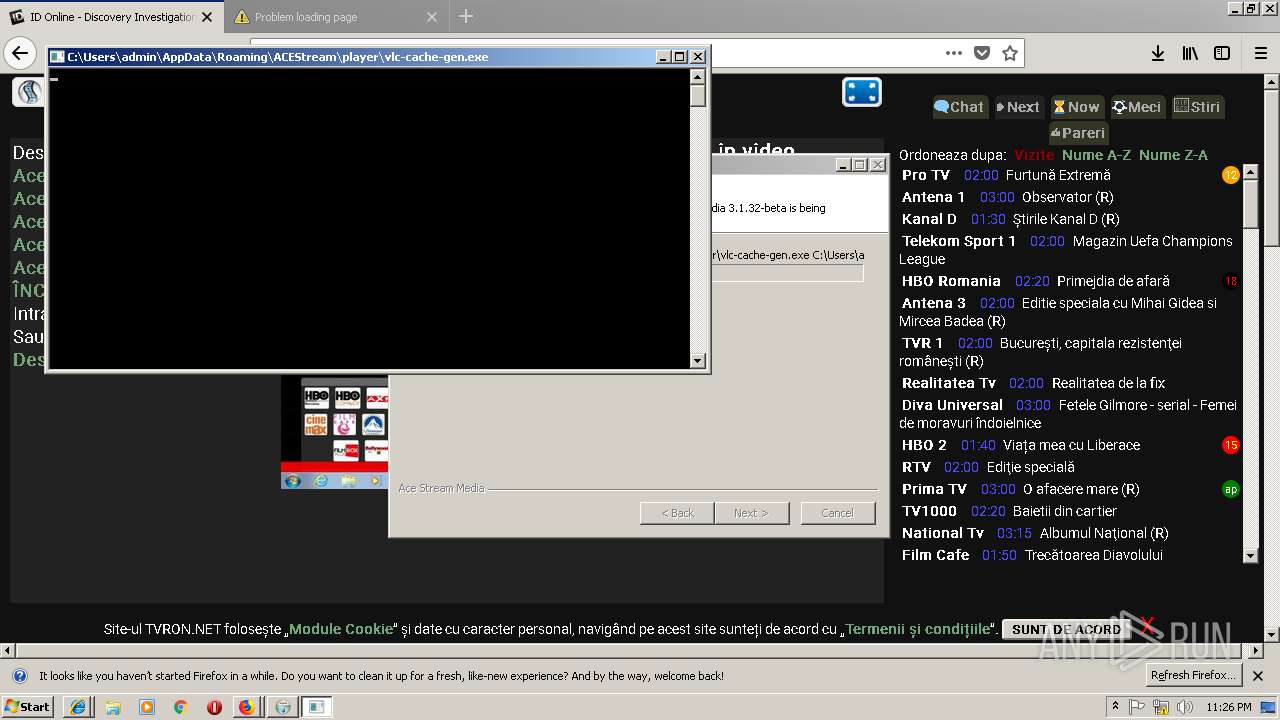
Task: Open the Chat tab on TVRON
Action: pos(959,107)
